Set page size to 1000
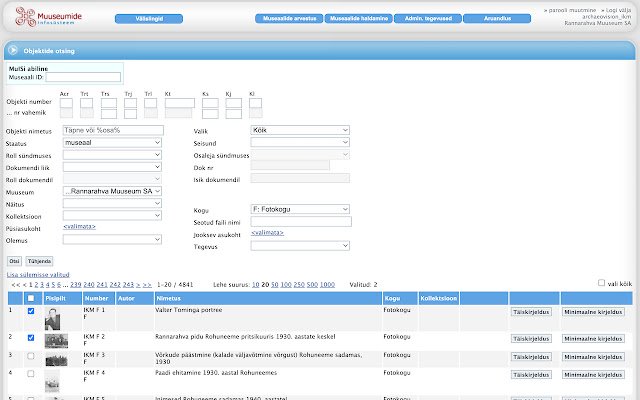The height and width of the screenshot is (400, 640). coord(327,285)
